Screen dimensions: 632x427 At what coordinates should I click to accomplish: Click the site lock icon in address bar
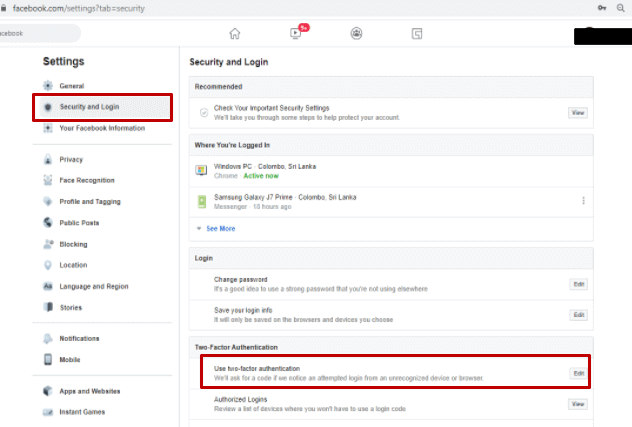(x=3, y=8)
